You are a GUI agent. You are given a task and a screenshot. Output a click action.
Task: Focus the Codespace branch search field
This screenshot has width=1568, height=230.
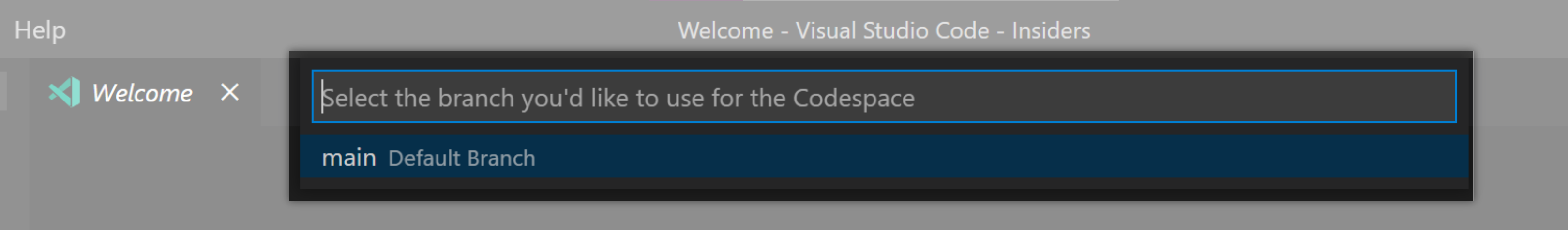tap(883, 97)
